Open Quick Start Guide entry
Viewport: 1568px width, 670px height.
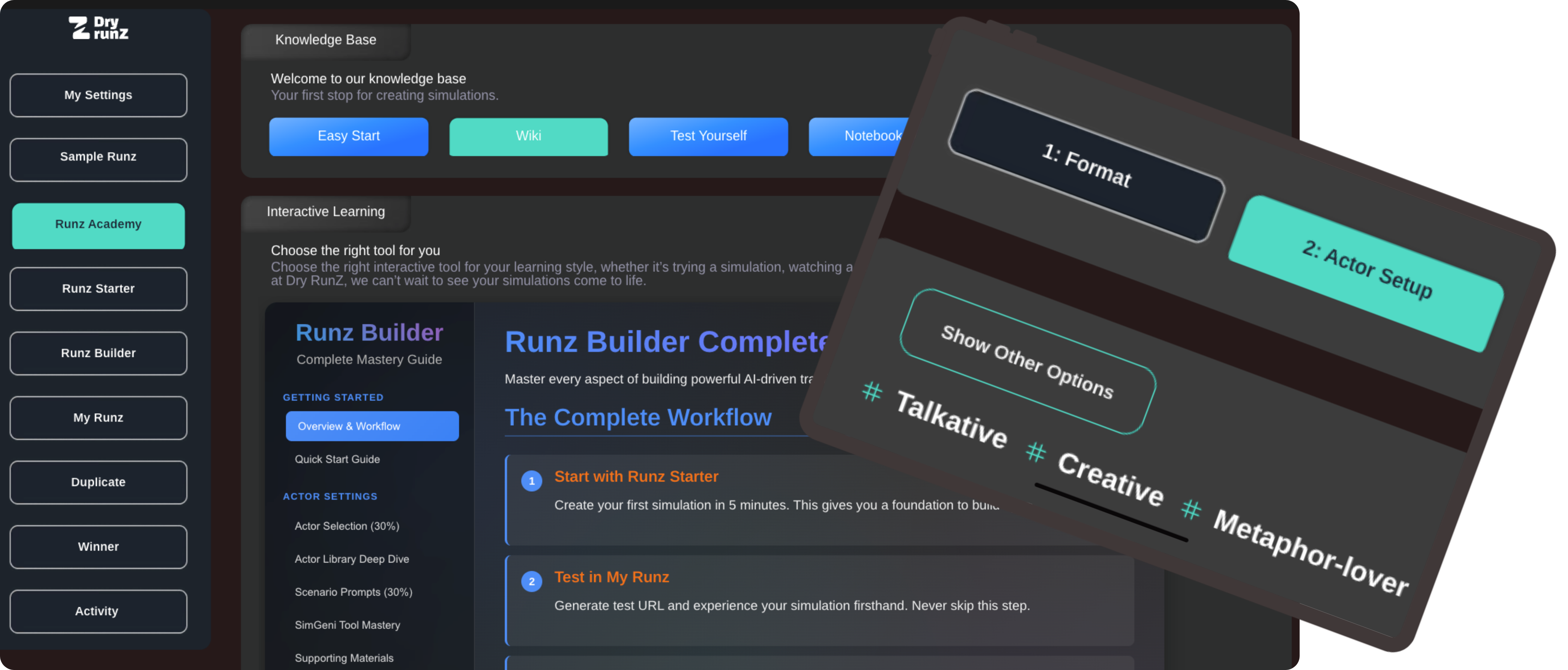[x=337, y=459]
